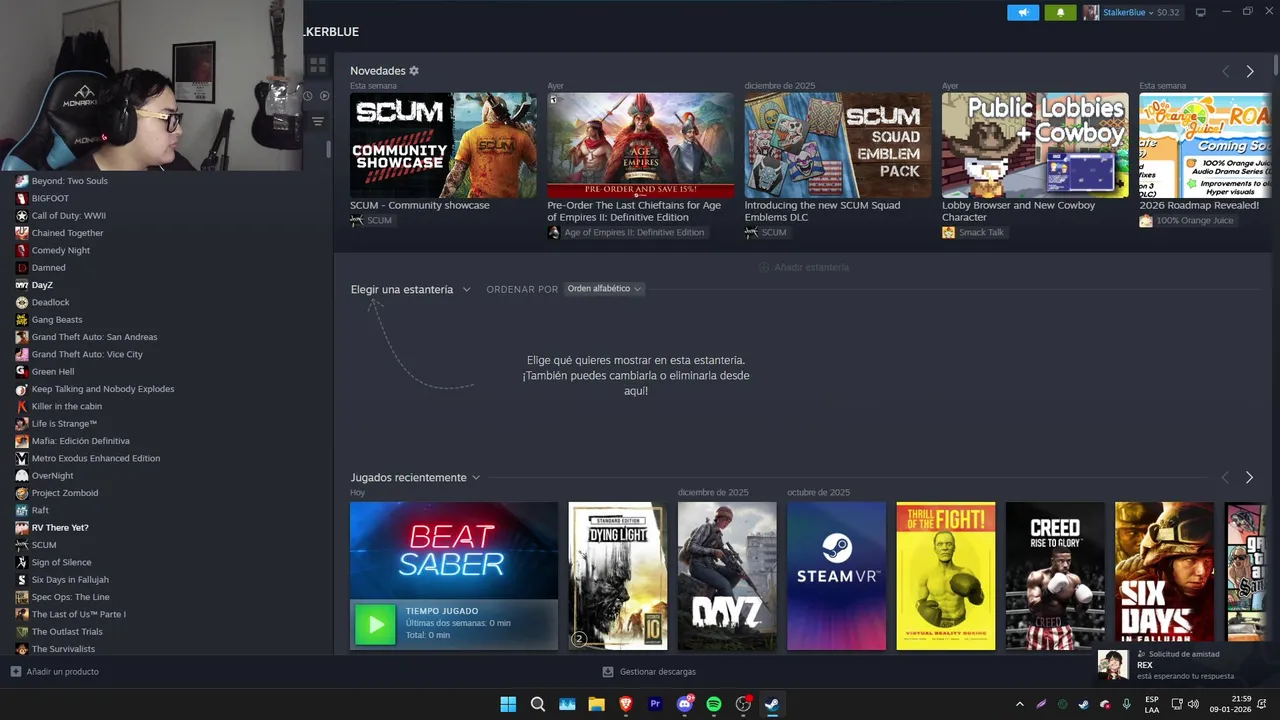The height and width of the screenshot is (720, 1280).
Task: Open Lobby Browser and New Cowboy news
Action: click(1035, 145)
